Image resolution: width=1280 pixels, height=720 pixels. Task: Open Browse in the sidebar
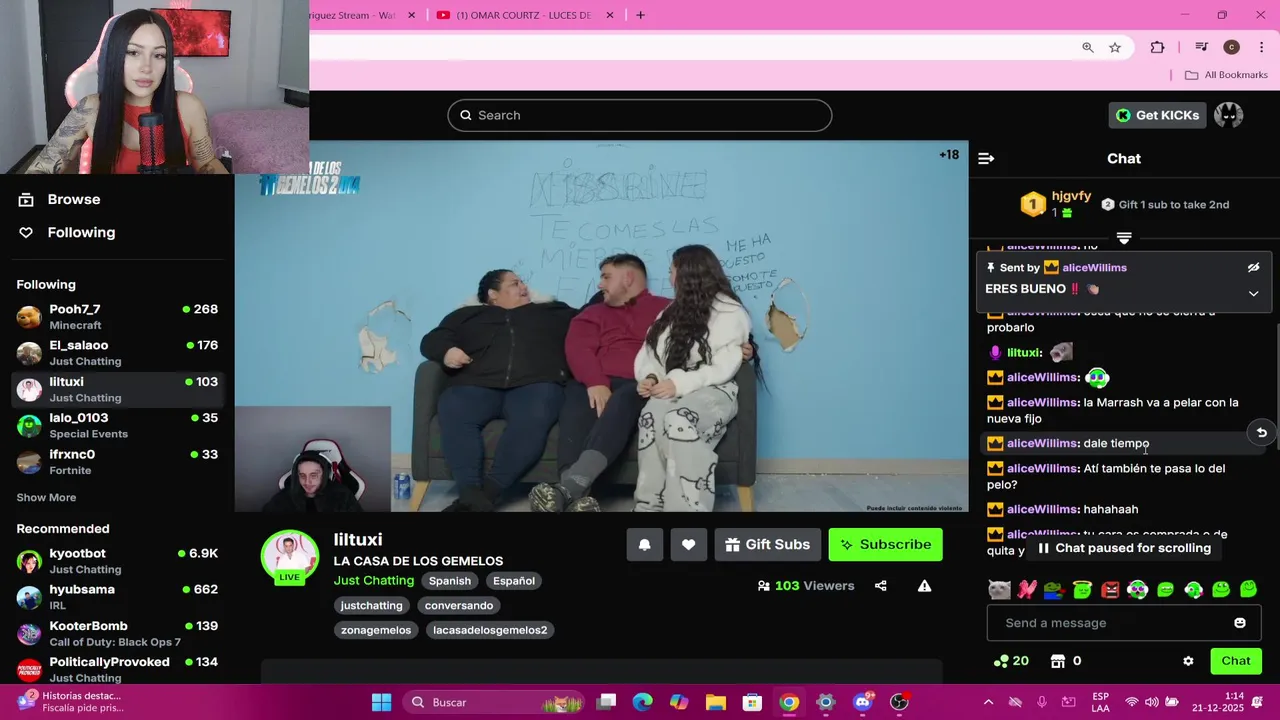59,199
